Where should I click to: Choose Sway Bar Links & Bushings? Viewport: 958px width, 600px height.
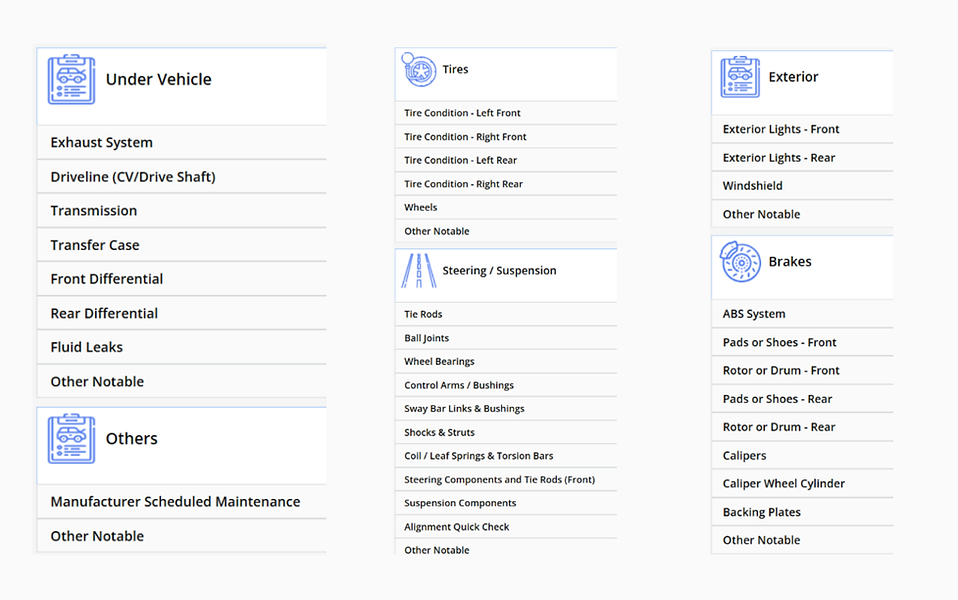point(506,409)
